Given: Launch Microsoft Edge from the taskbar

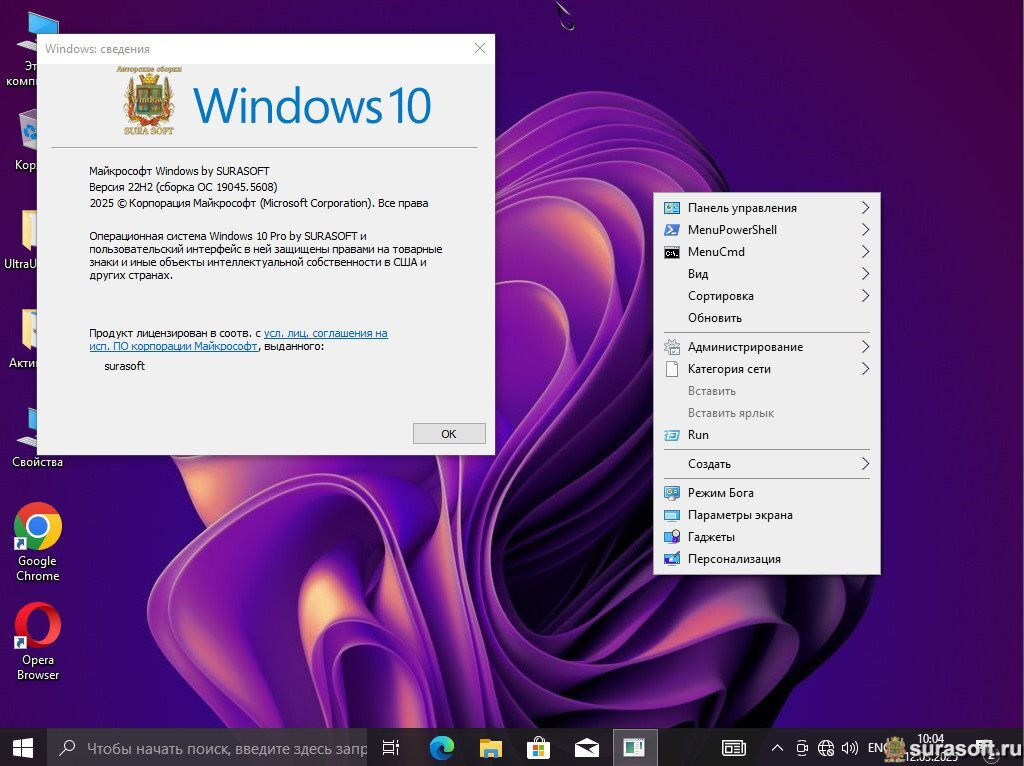Looking at the screenshot, I should [441, 747].
